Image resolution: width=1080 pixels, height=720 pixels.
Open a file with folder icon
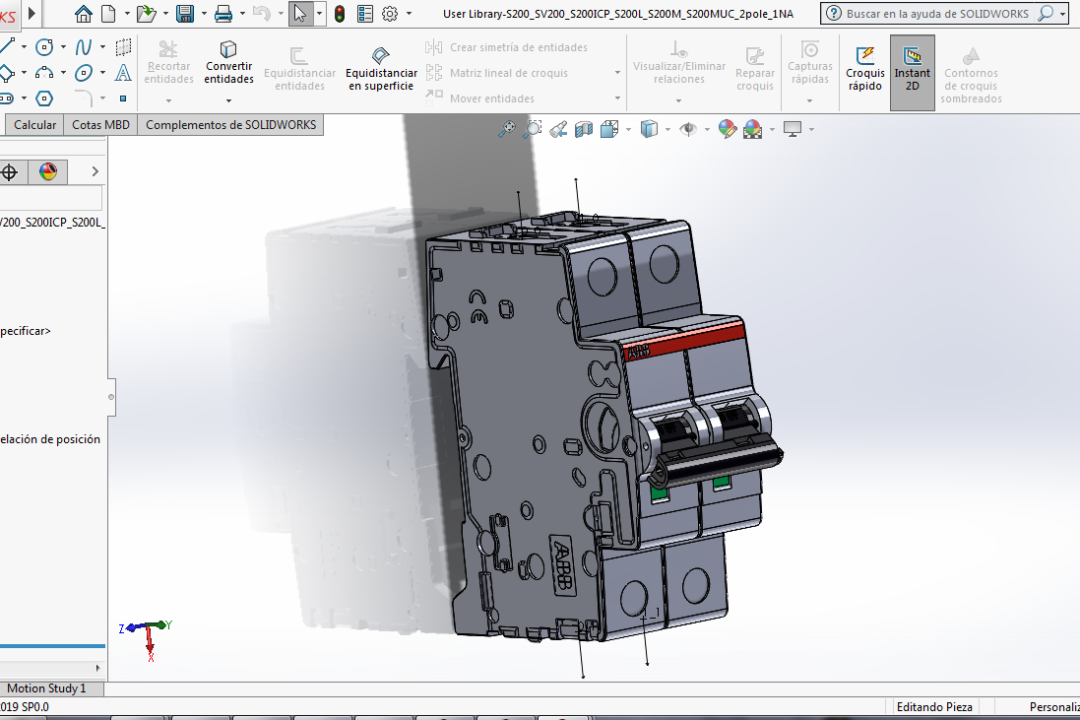(x=145, y=13)
